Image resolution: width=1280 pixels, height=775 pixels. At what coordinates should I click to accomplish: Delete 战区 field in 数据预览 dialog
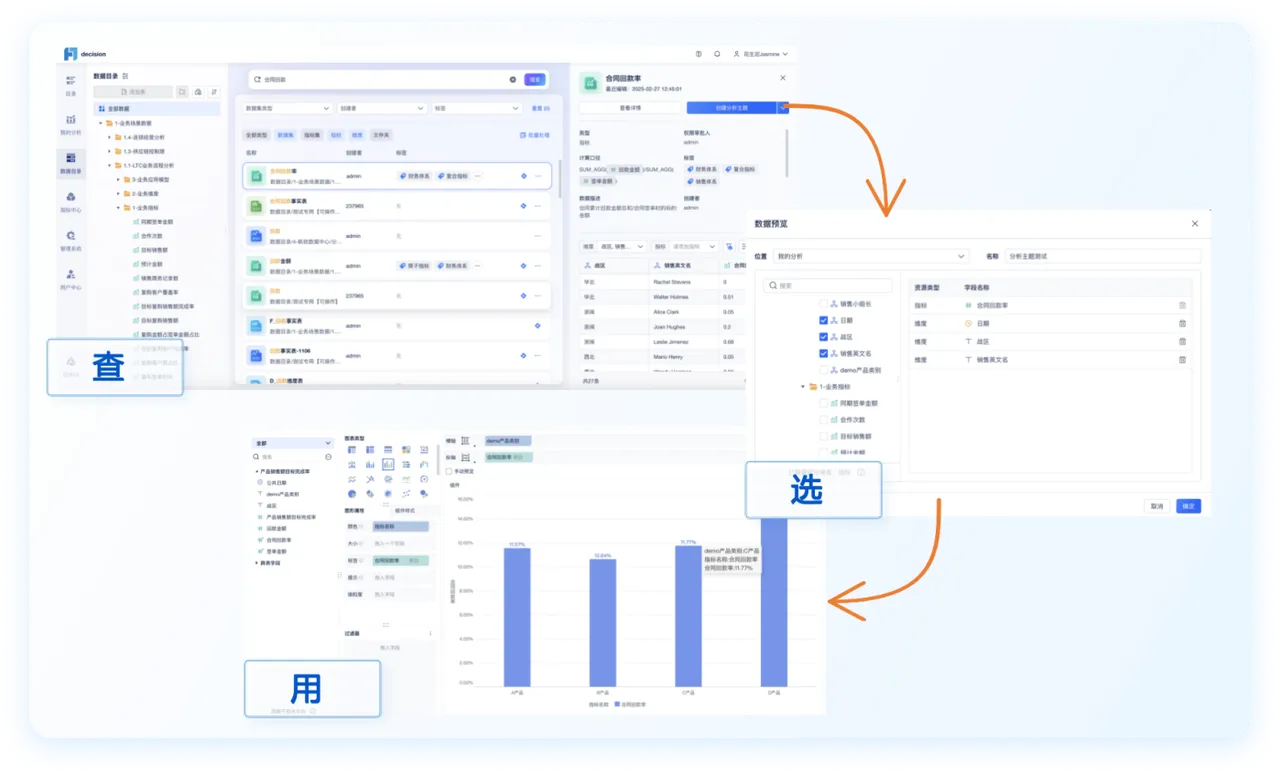1182,342
